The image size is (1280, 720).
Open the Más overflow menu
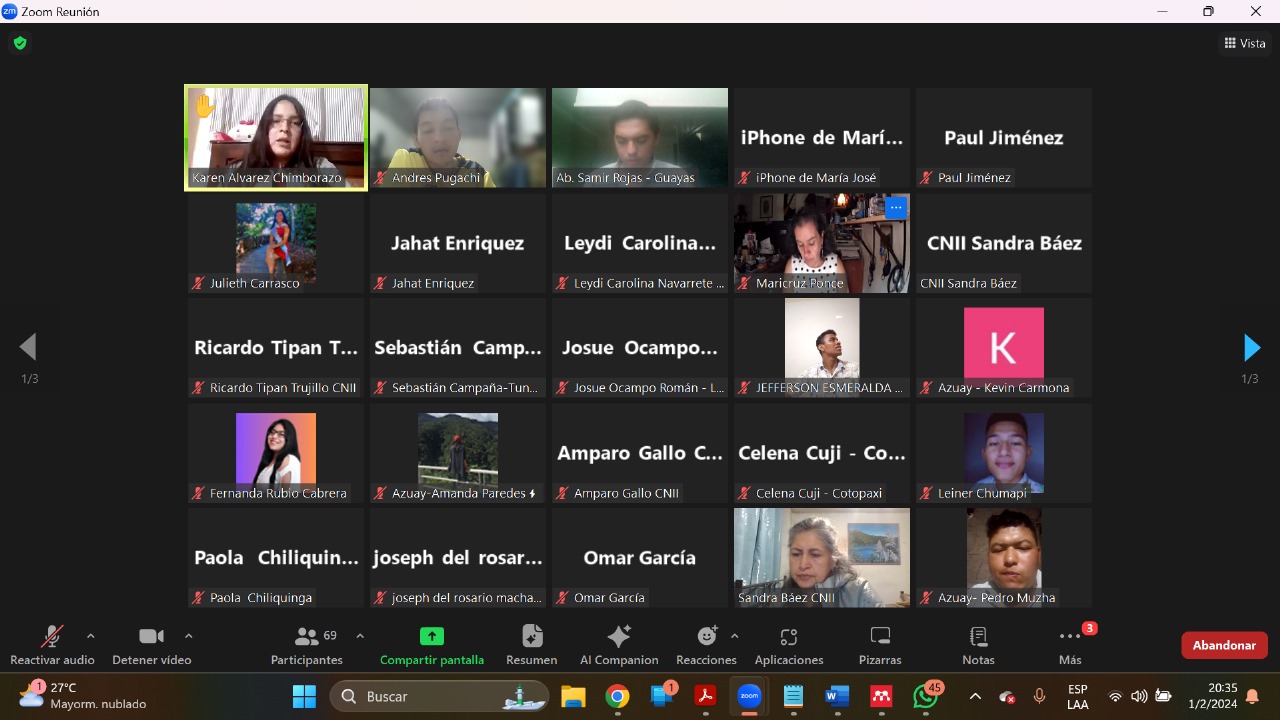1070,645
